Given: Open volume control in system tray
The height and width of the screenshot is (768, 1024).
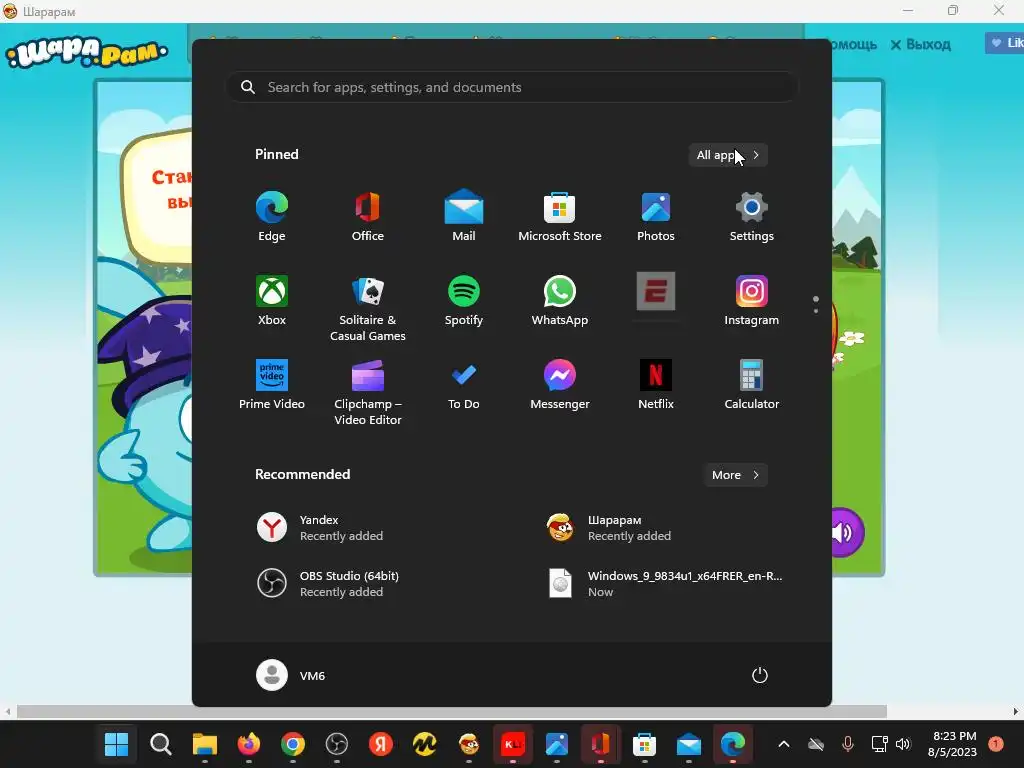Looking at the screenshot, I should 903,744.
